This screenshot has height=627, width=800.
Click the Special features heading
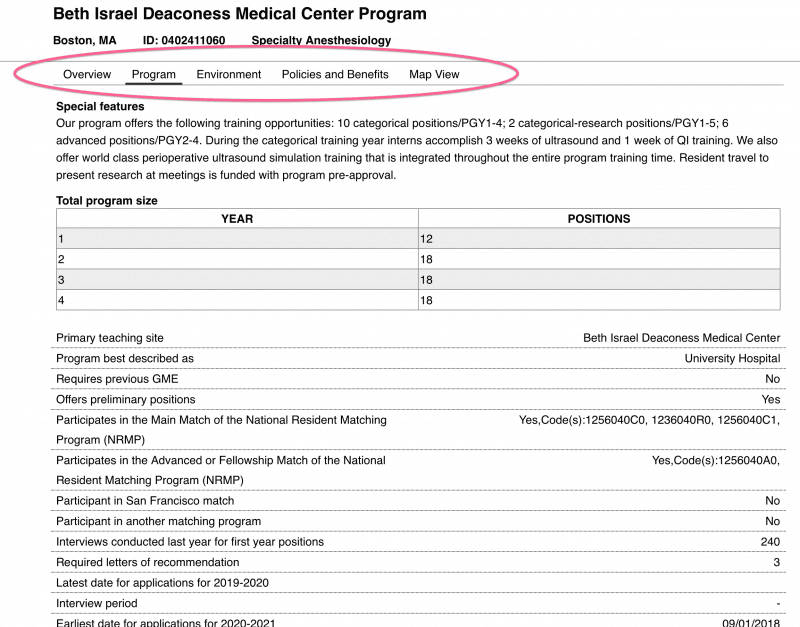coord(100,106)
